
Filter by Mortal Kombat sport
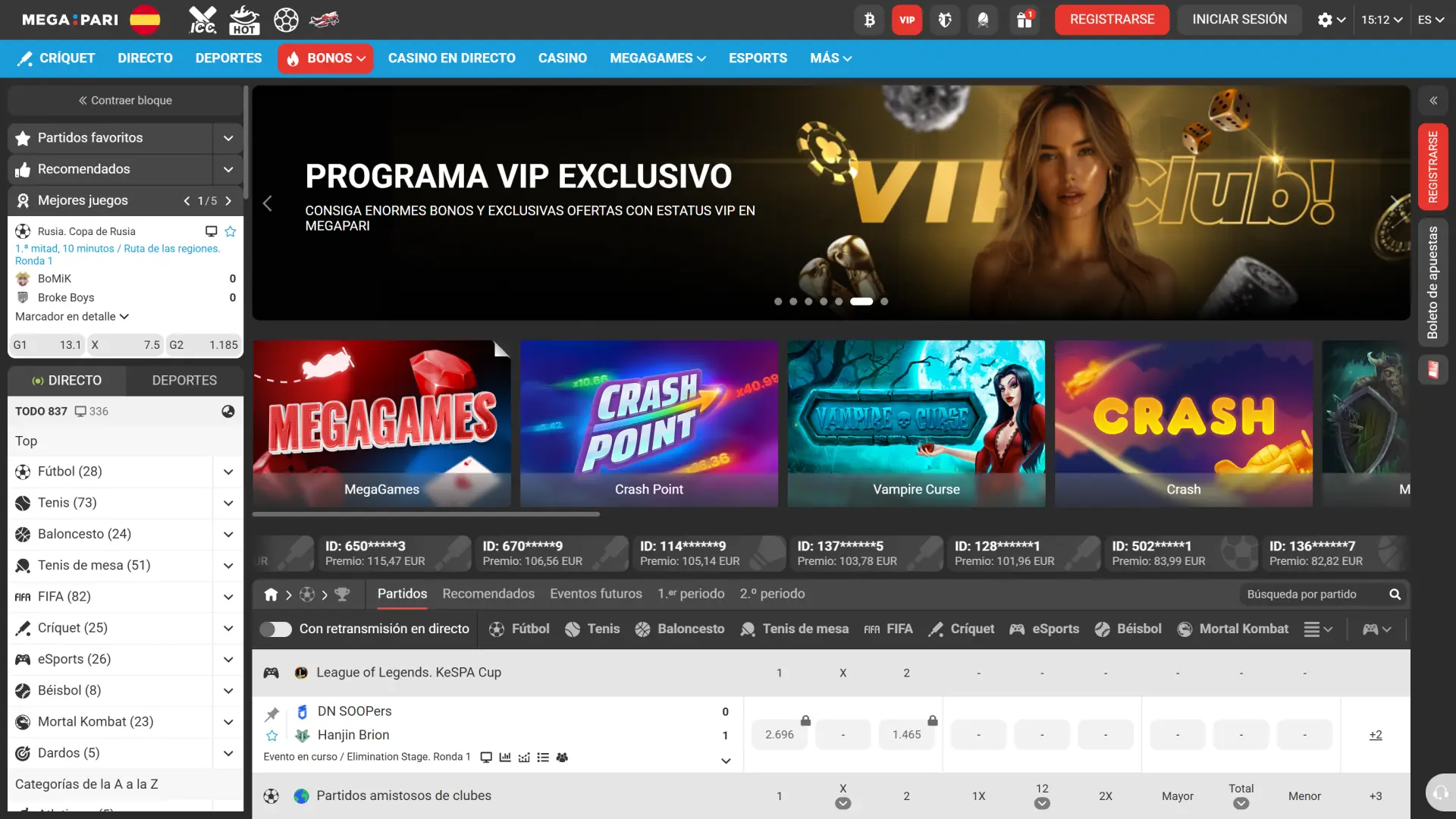pyautogui.click(x=1233, y=629)
